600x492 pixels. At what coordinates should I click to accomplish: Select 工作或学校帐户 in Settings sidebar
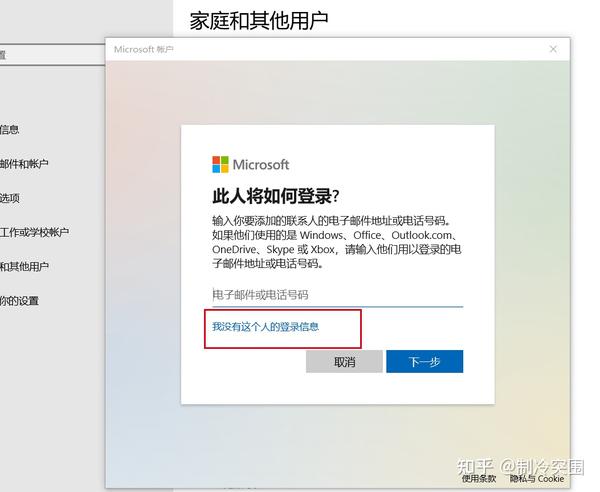34,232
